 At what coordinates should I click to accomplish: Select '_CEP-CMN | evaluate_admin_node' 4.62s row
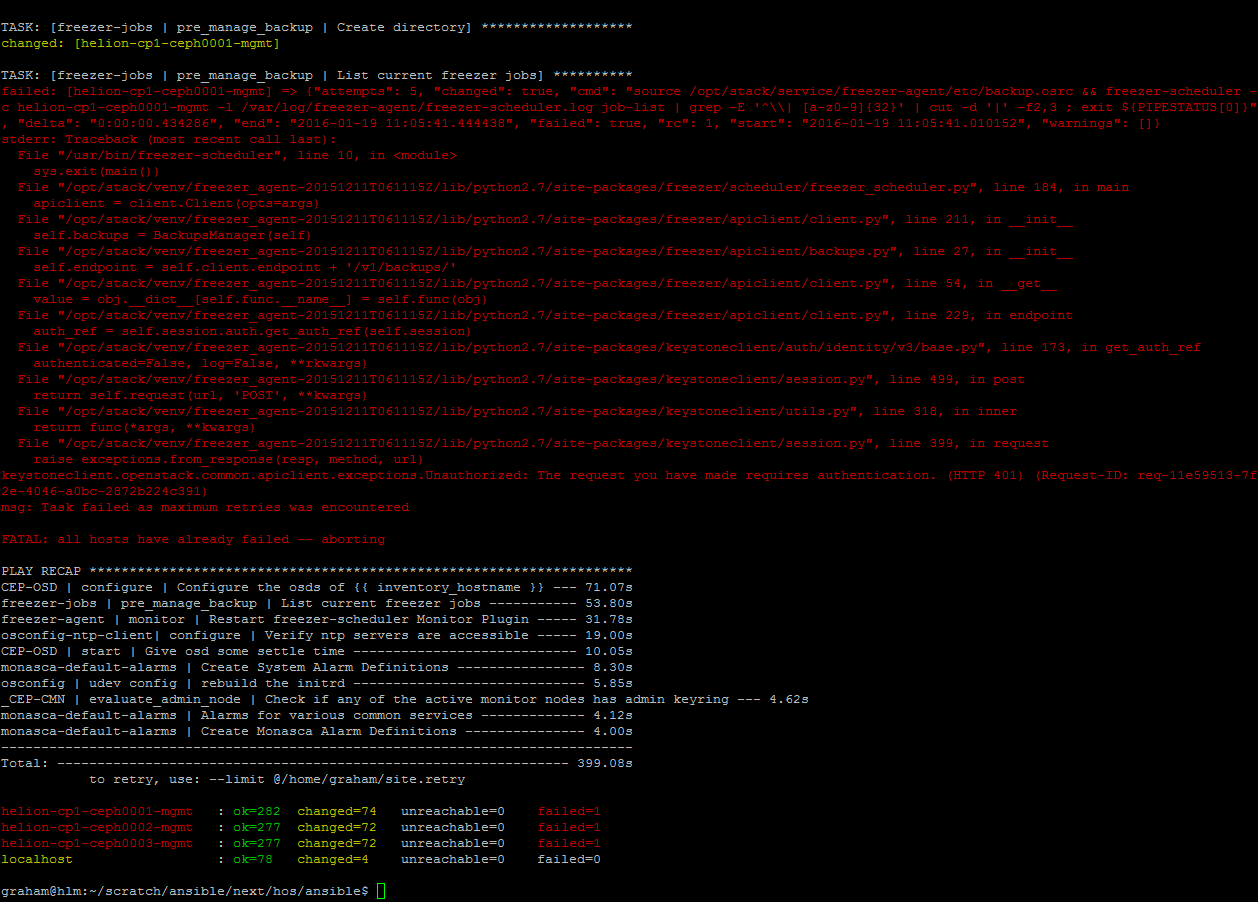[x=405, y=699]
